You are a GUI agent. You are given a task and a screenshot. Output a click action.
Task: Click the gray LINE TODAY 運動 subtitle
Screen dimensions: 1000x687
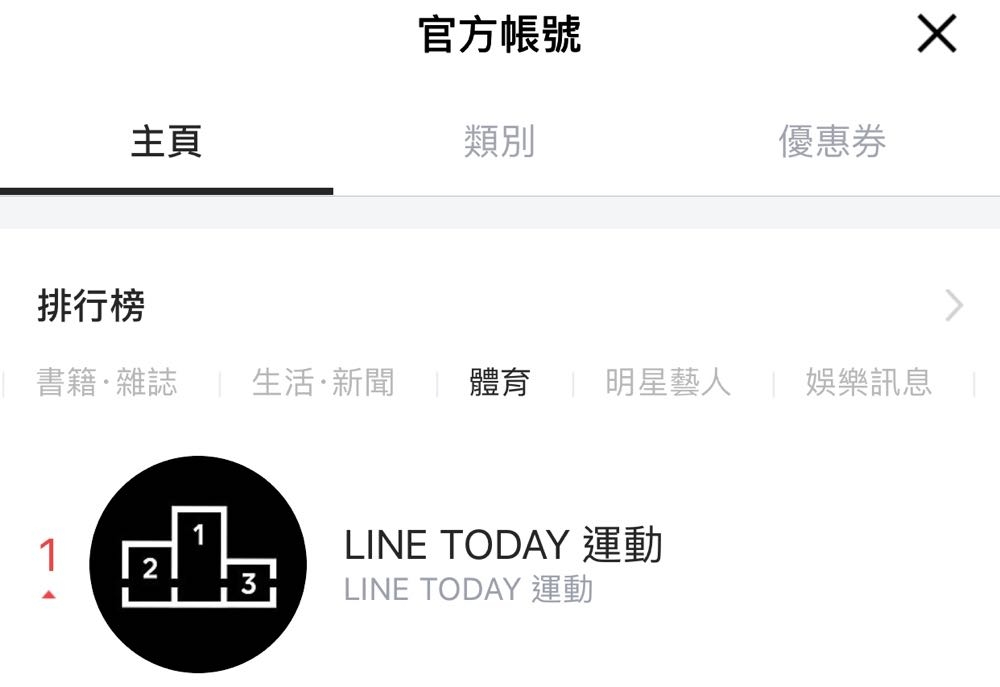tap(469, 589)
